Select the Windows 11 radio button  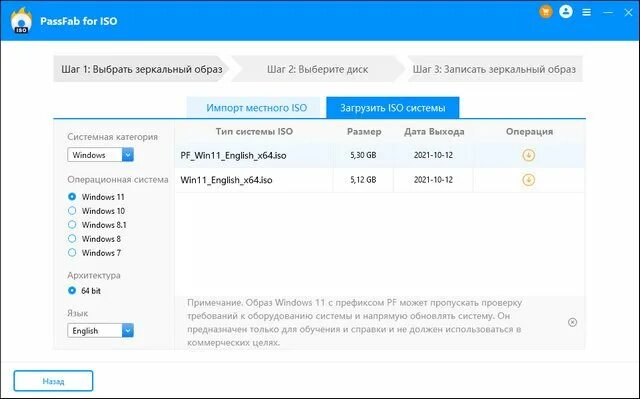72,197
